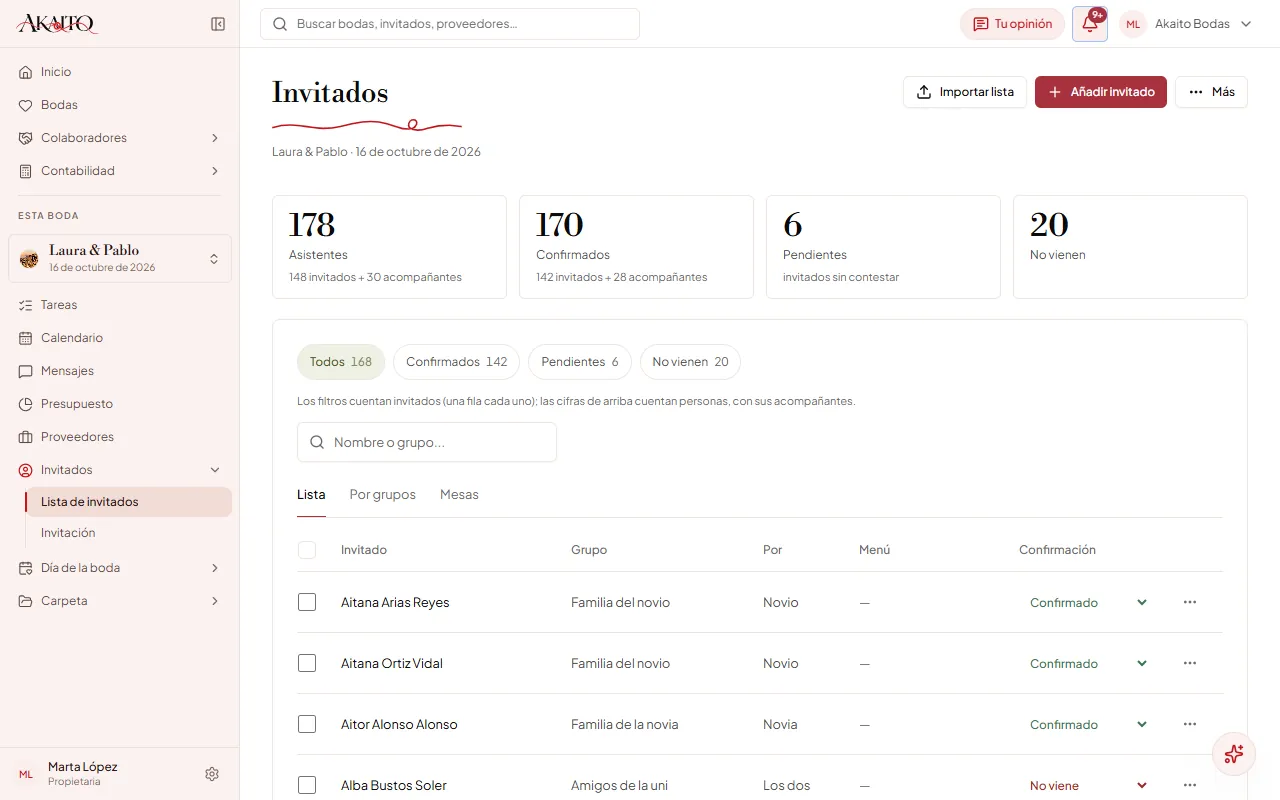Check the box for Alba Bustos Soler

(307, 785)
